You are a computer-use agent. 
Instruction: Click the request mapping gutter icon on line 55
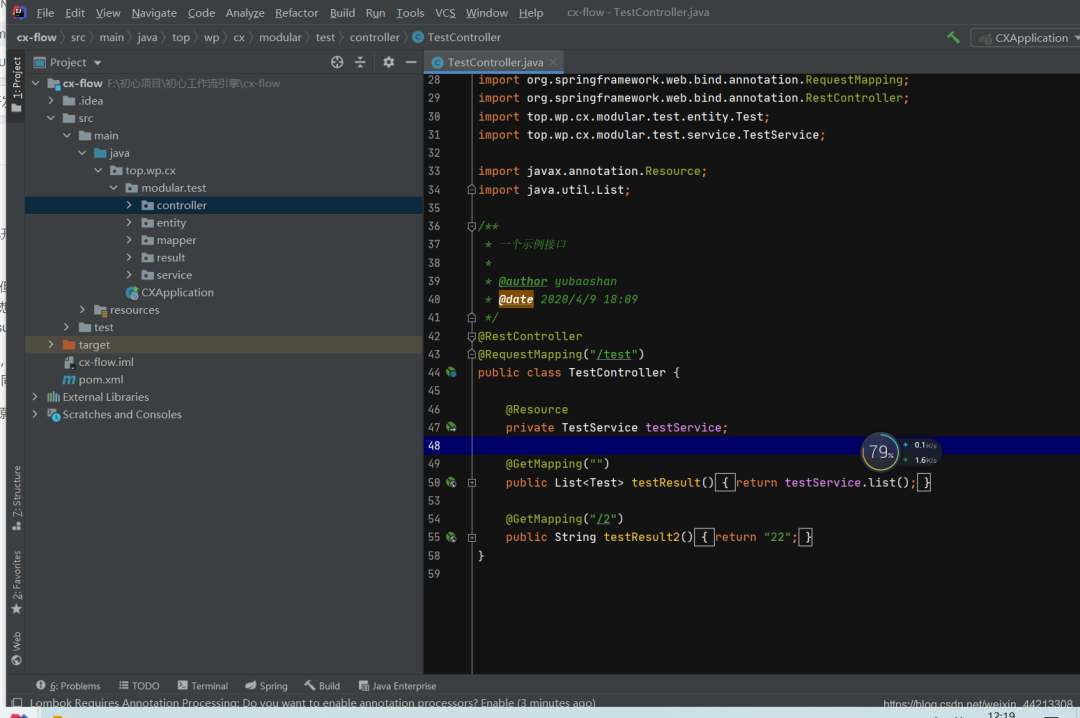[x=451, y=537]
